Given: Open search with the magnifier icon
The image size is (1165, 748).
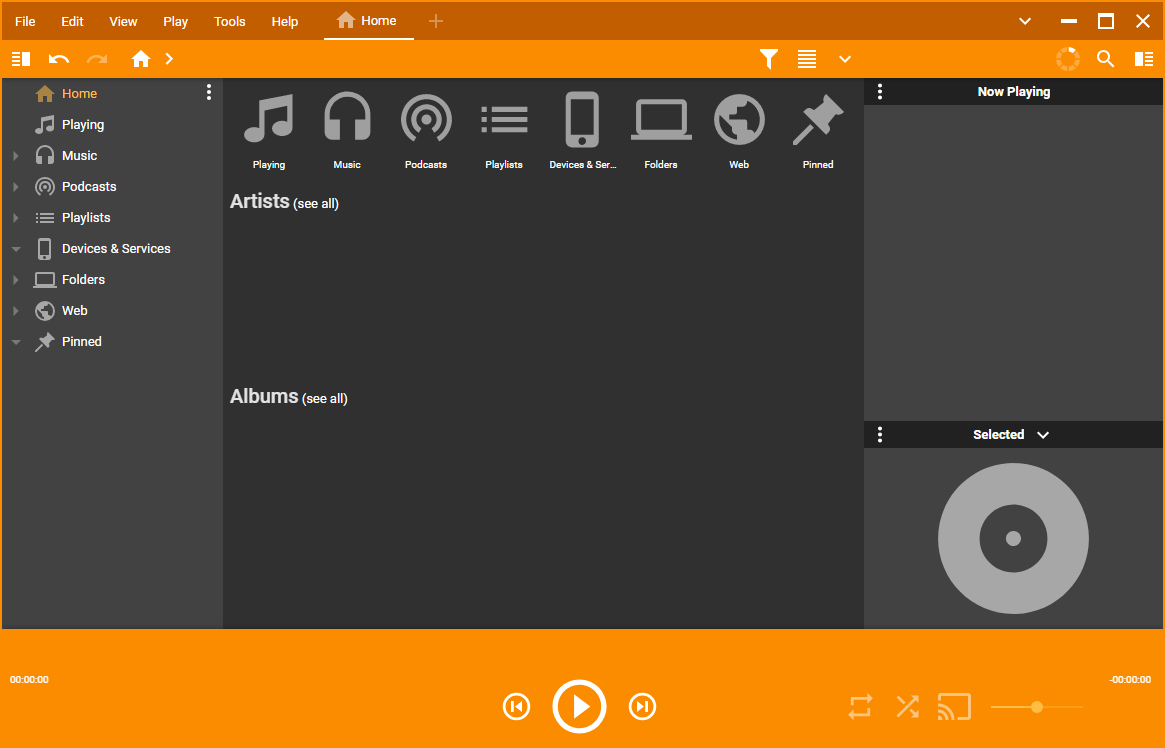Looking at the screenshot, I should 1105,59.
